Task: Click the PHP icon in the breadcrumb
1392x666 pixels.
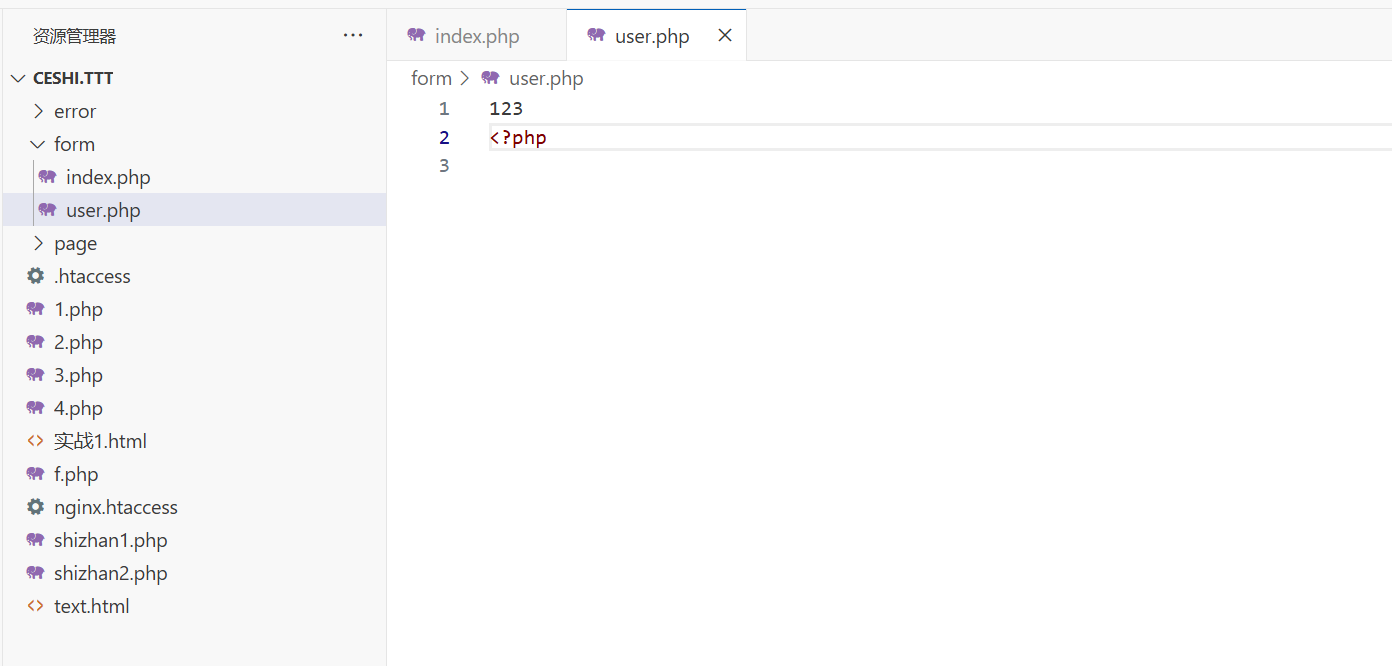Action: pos(491,77)
